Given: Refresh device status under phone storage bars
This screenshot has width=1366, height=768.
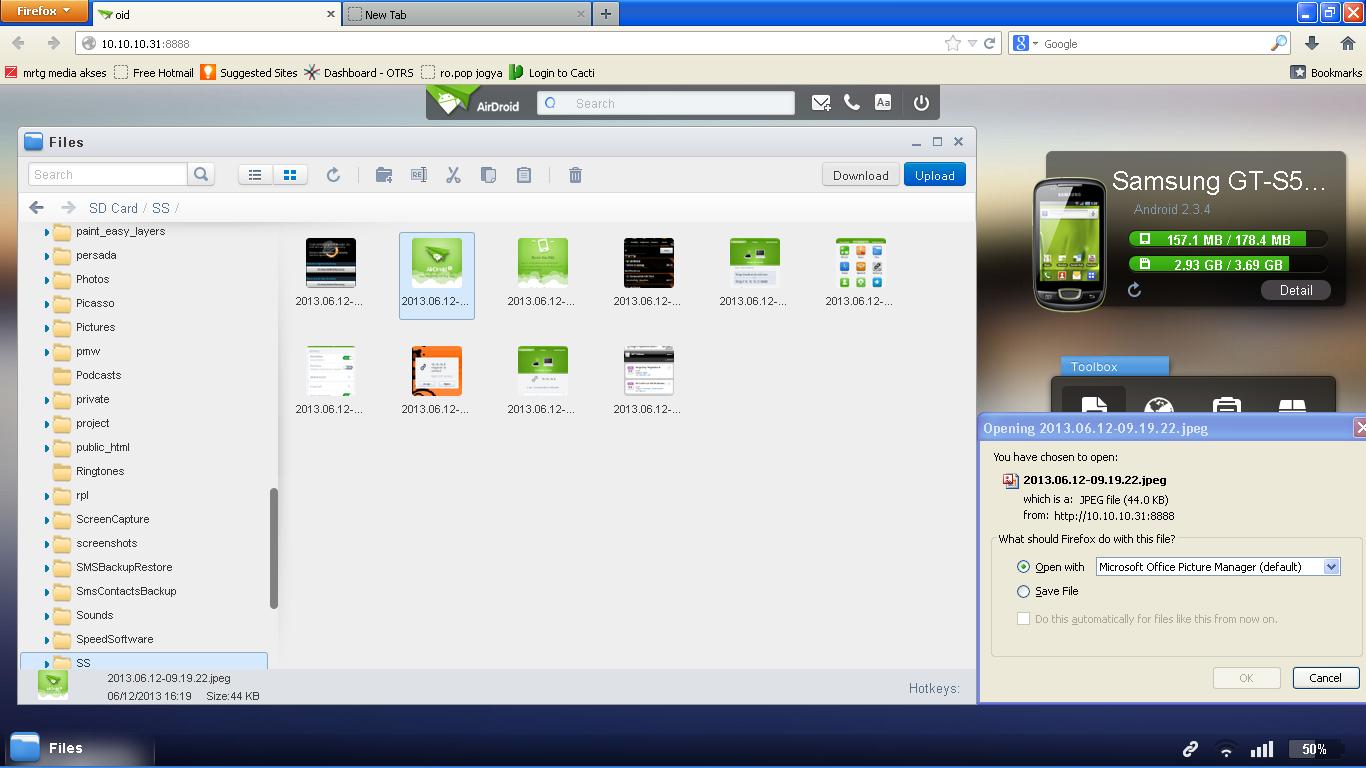Looking at the screenshot, I should pos(1135,290).
